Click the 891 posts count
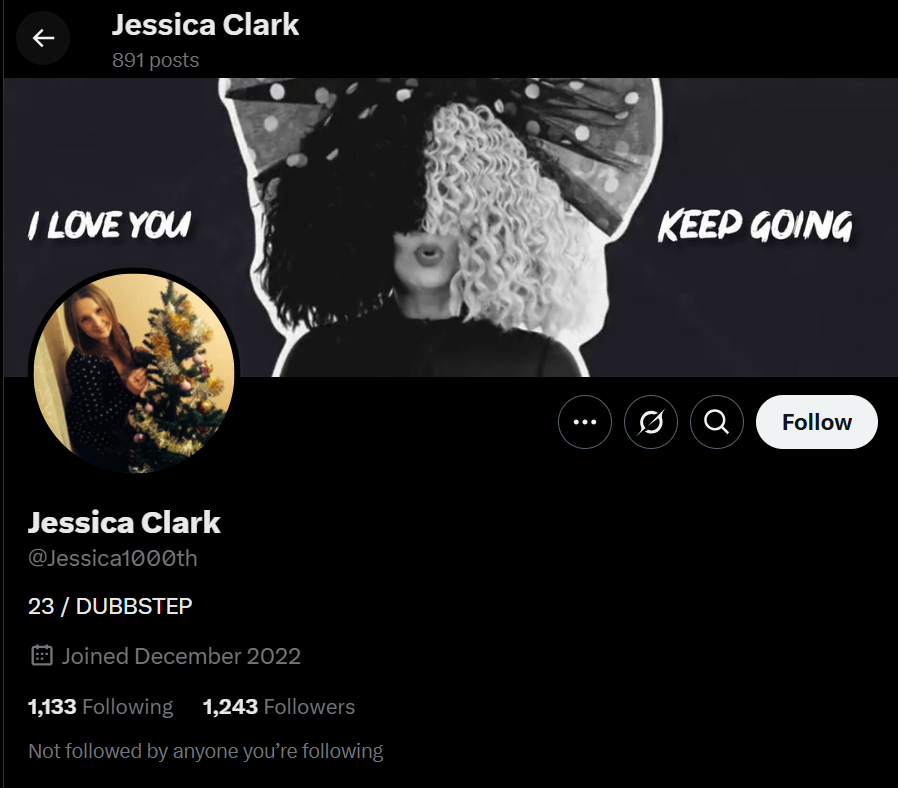This screenshot has width=898, height=788. pos(156,60)
